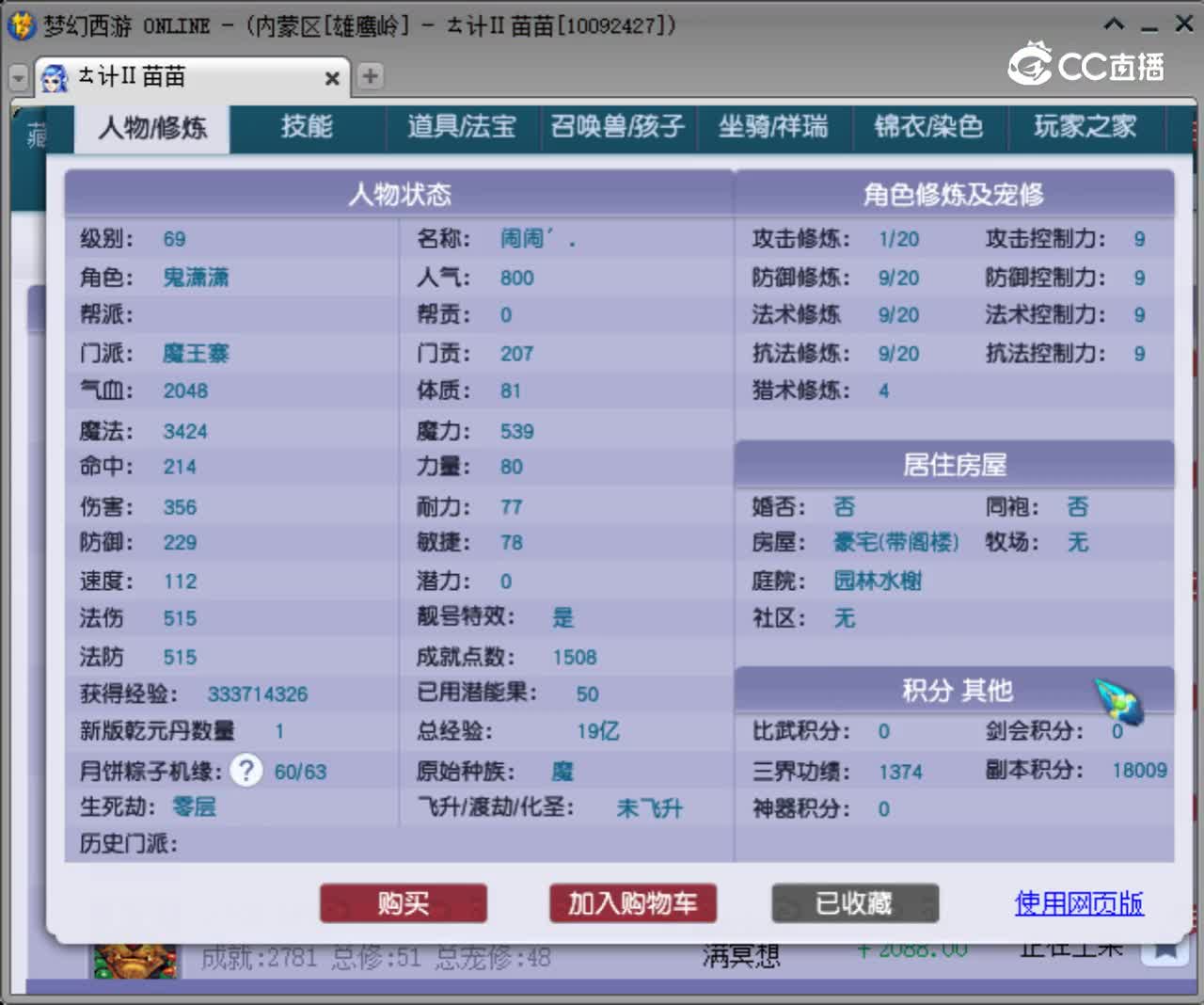This screenshot has height=1005, width=1204.
Task: Open the tab list dropdown arrow at far left
Action: point(18,78)
